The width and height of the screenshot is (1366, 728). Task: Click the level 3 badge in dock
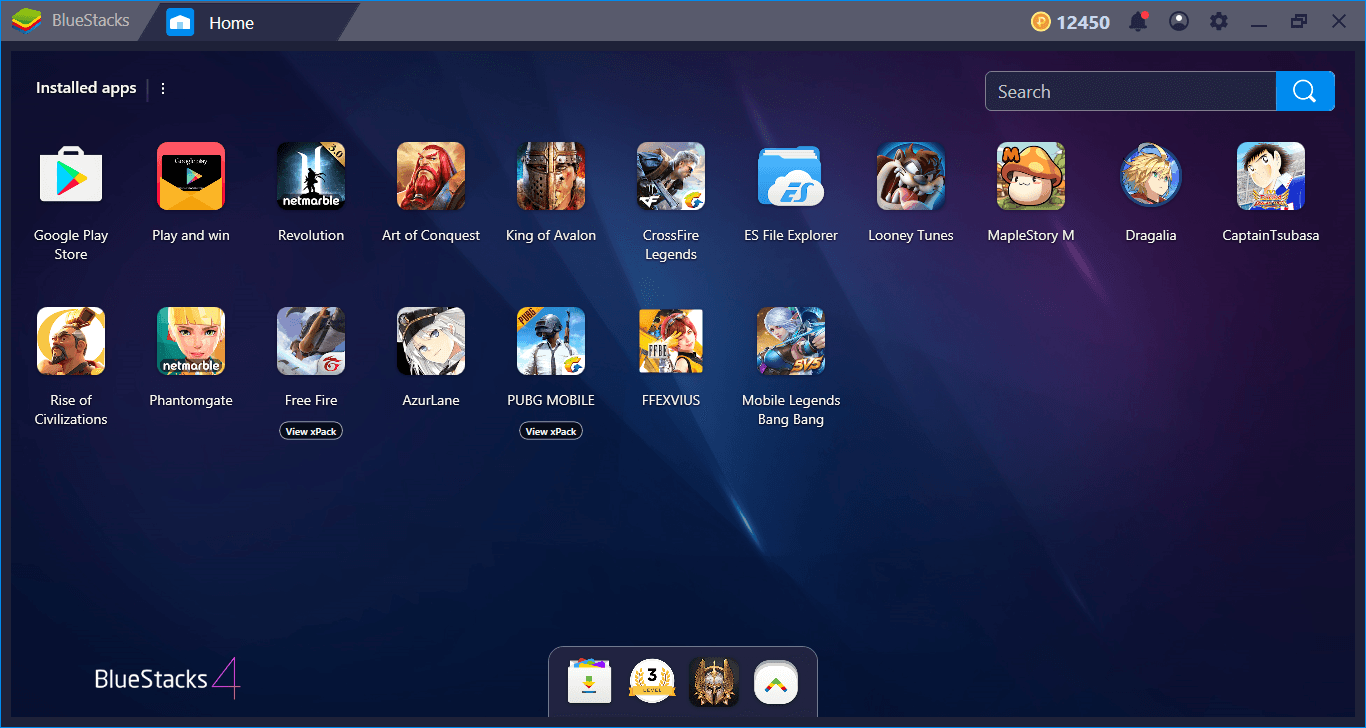coord(652,682)
